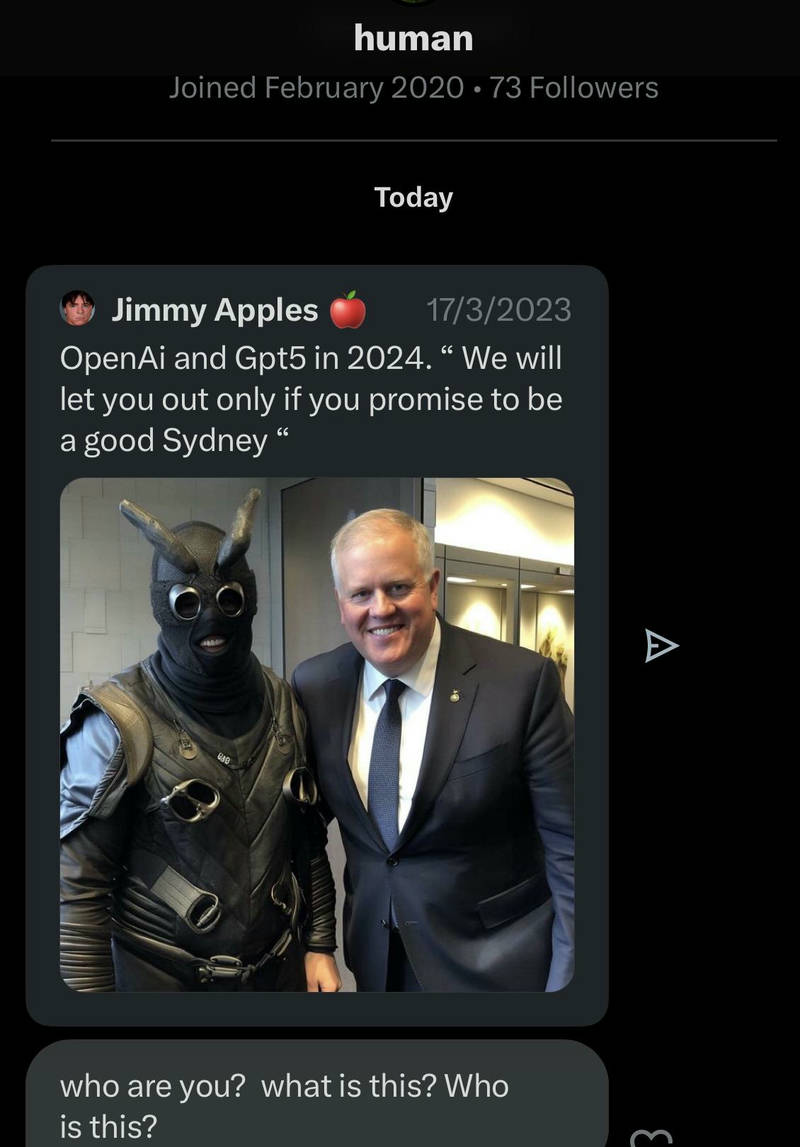Screen dimensions: 800x1147
Task: Open the partially visible profile picture above human
Action: click(415, 2)
